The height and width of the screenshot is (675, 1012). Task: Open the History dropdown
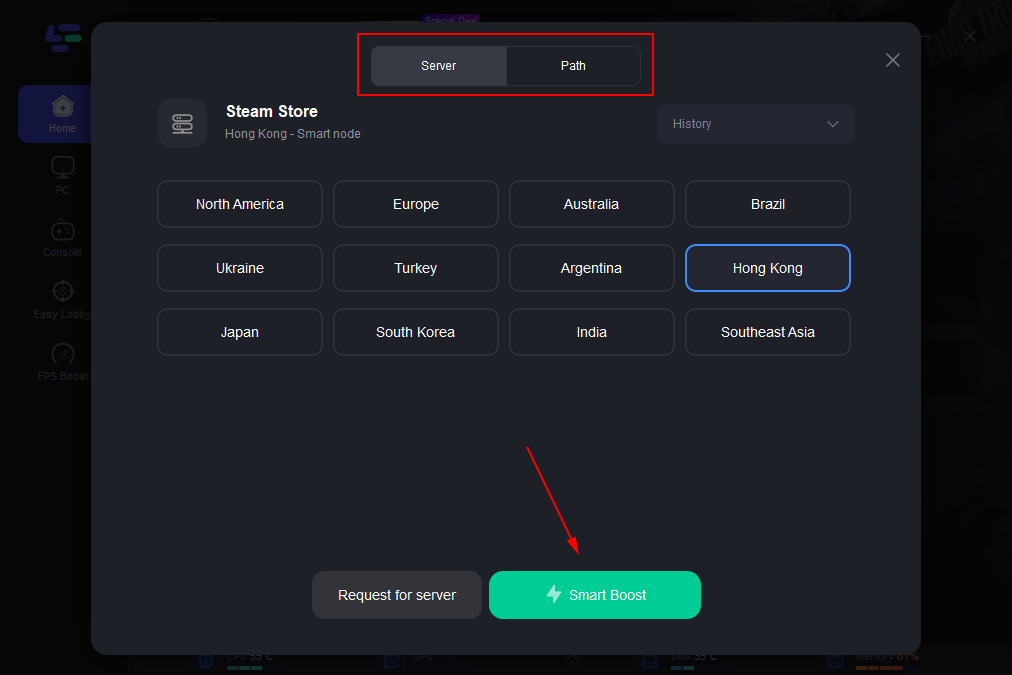[756, 124]
